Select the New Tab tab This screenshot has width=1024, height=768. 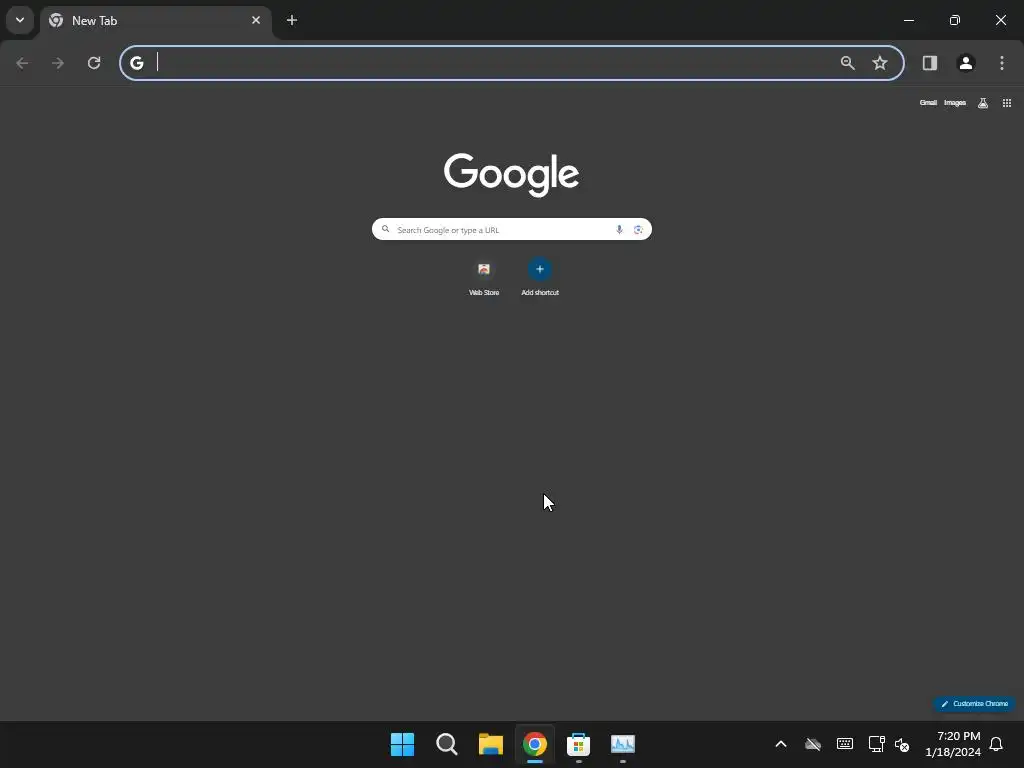pos(155,21)
